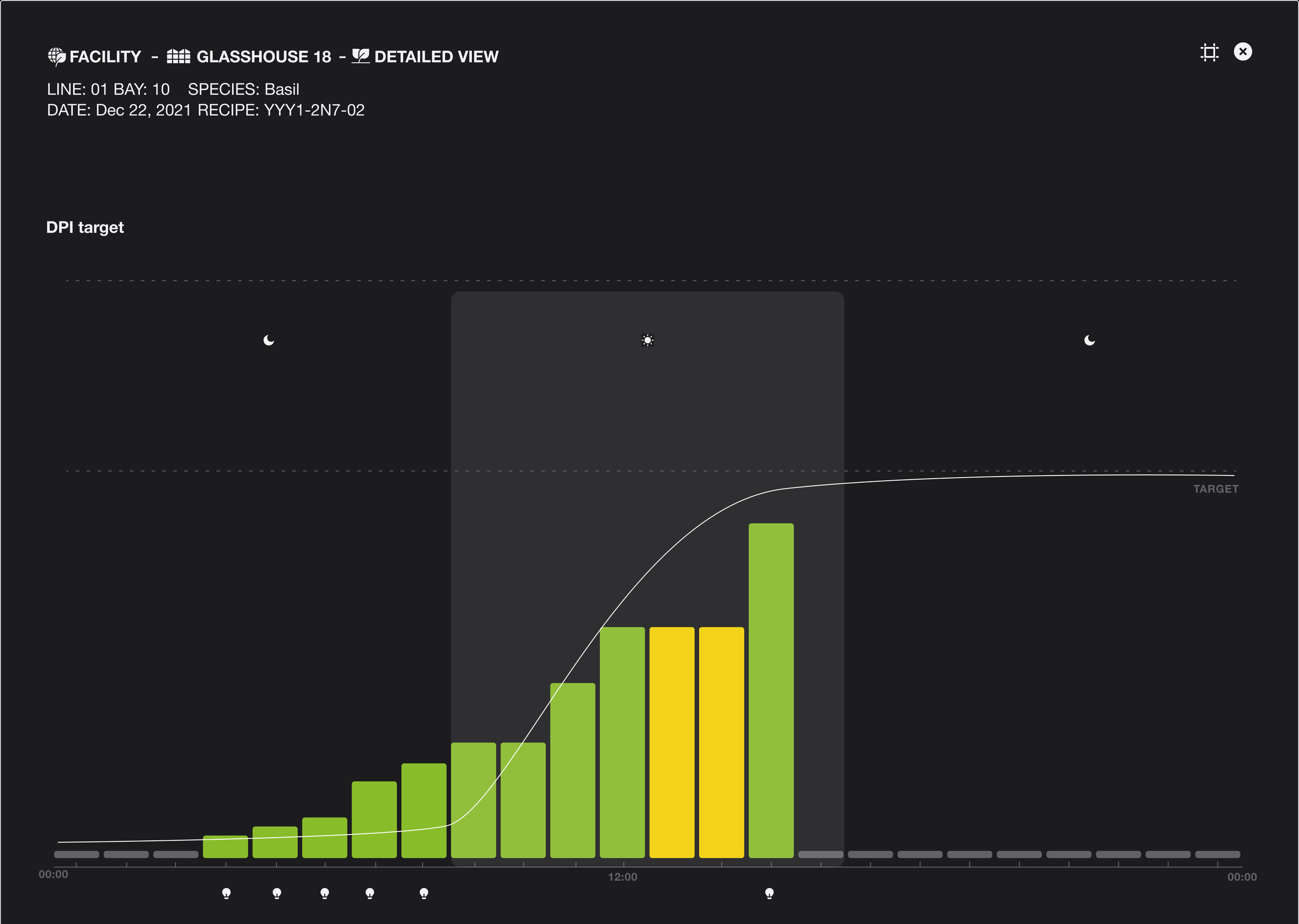1299x924 pixels.
Task: Click the second yellow bar
Action: point(721,742)
